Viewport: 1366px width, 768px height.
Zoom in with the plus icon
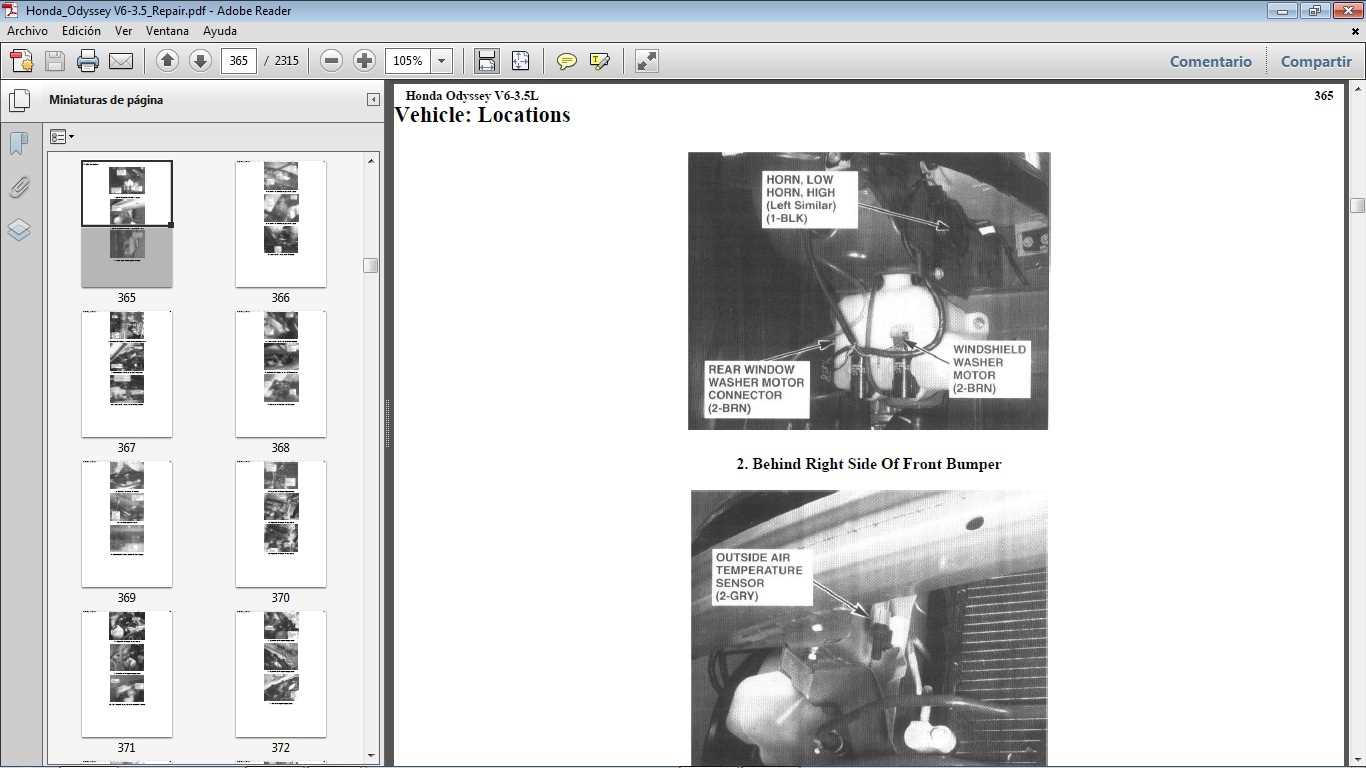365,61
